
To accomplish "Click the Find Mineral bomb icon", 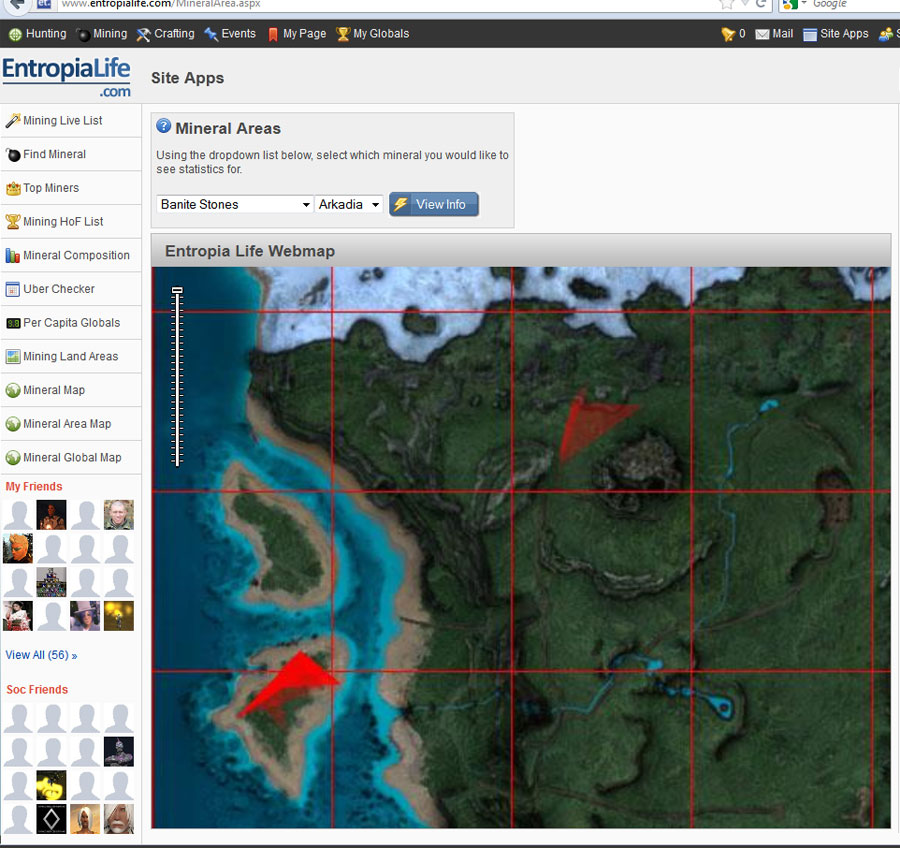I will [x=13, y=154].
